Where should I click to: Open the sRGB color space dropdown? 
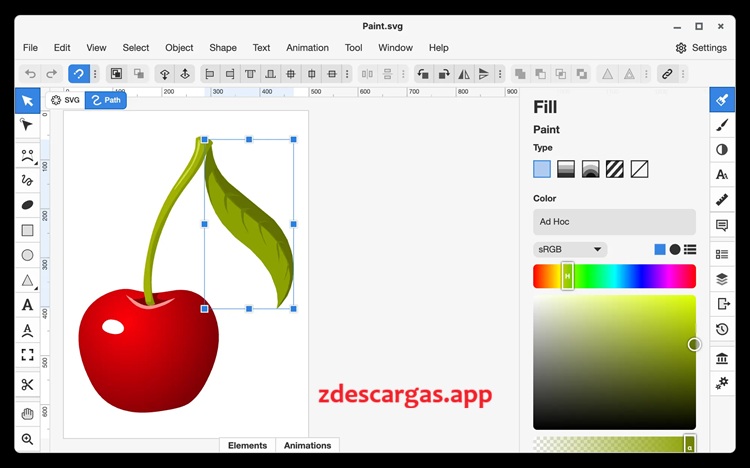570,249
